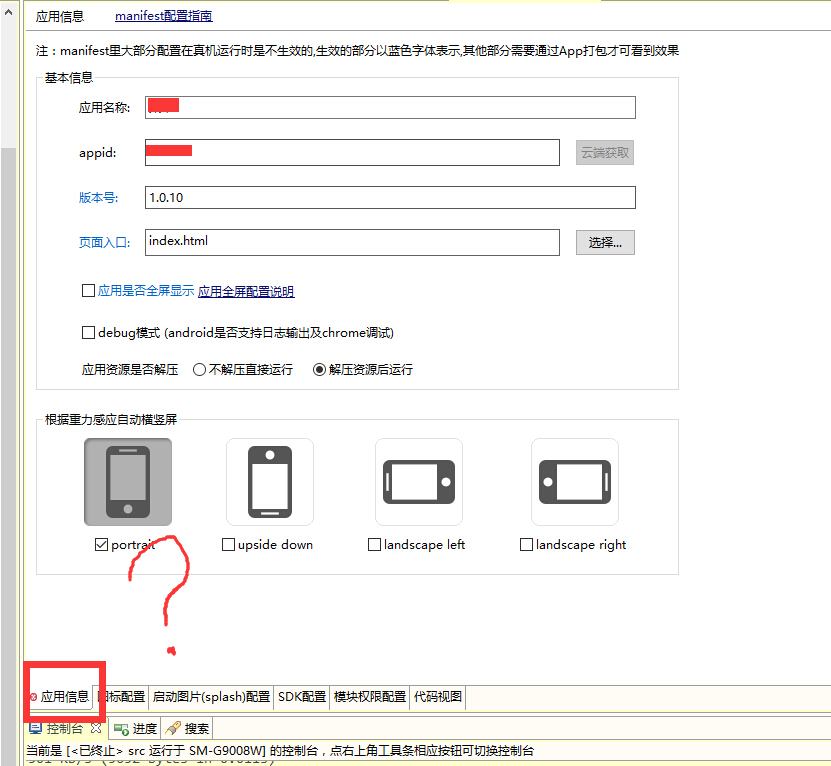
Task: Open the 控制台 console tab
Action: click(65, 728)
